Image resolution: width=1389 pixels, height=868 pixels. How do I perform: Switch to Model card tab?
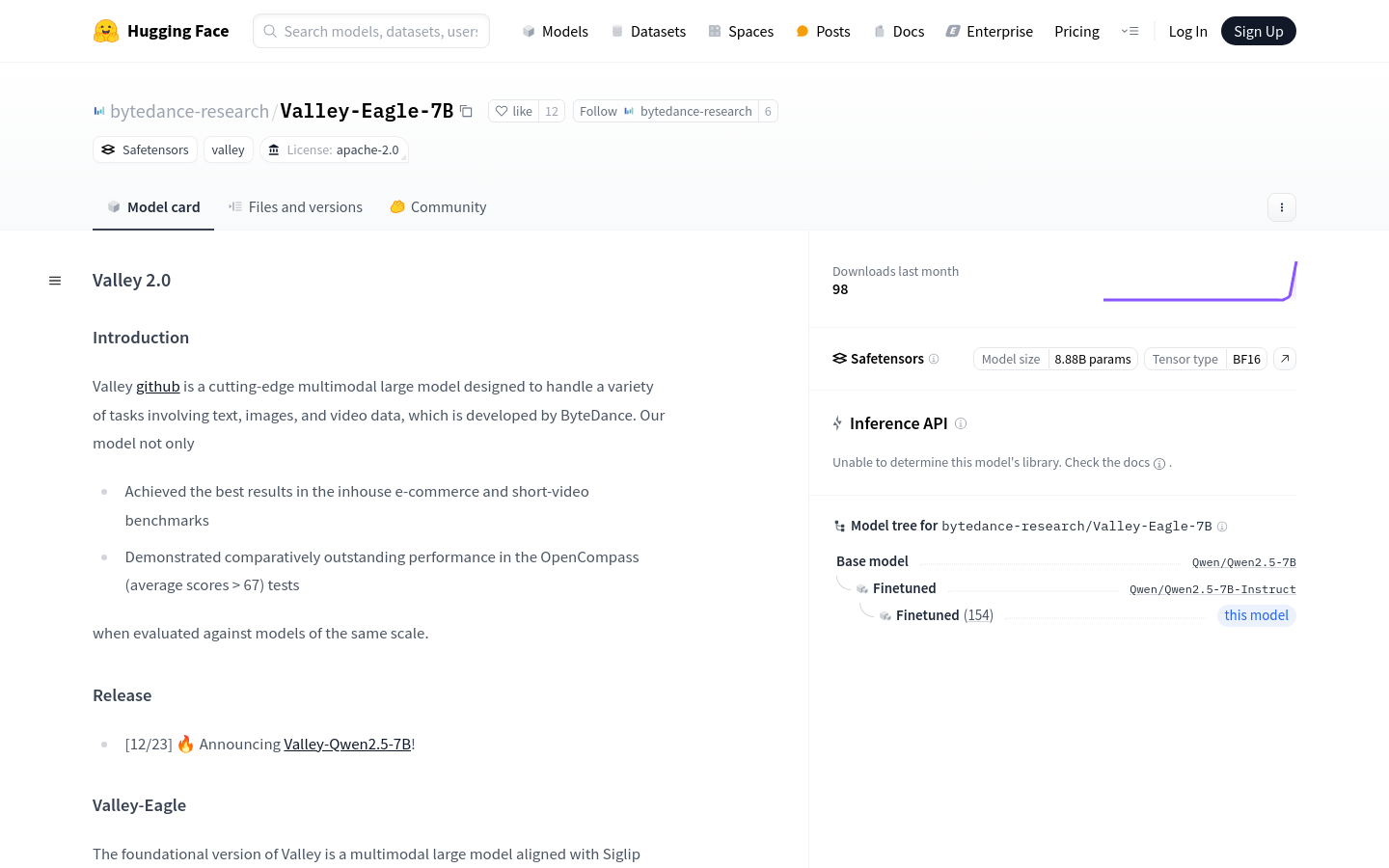[x=153, y=206]
